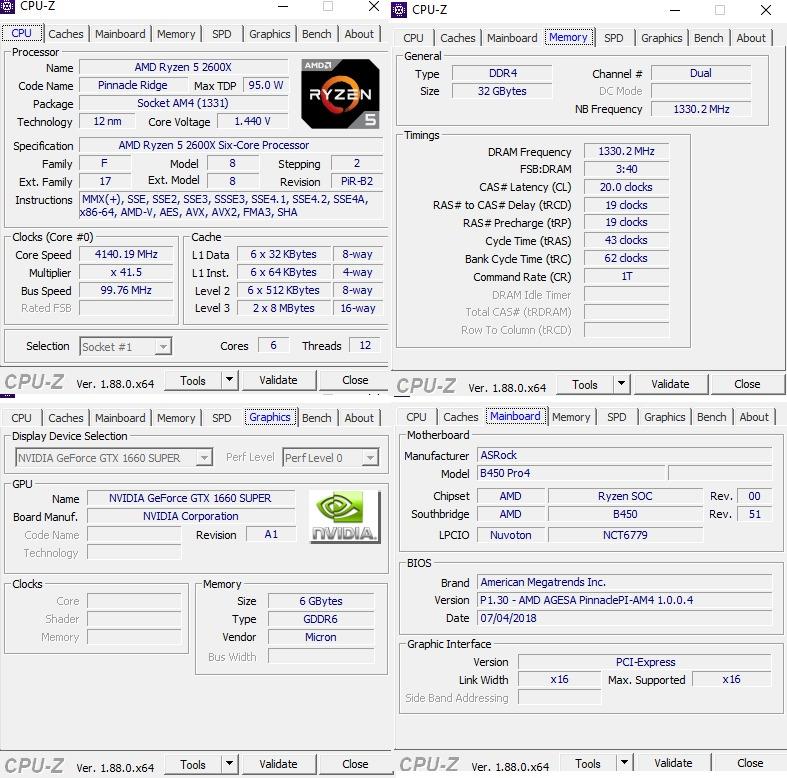
Task: Click the CPU-Z icon in top-right window title
Action: [400, 10]
